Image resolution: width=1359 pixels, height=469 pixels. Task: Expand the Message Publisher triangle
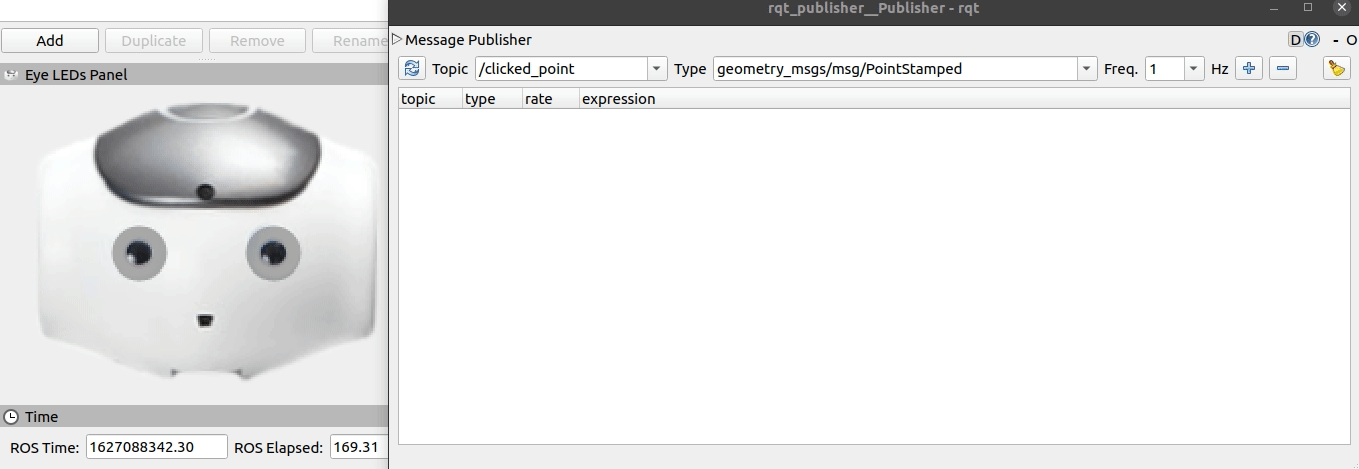pyautogui.click(x=397, y=40)
